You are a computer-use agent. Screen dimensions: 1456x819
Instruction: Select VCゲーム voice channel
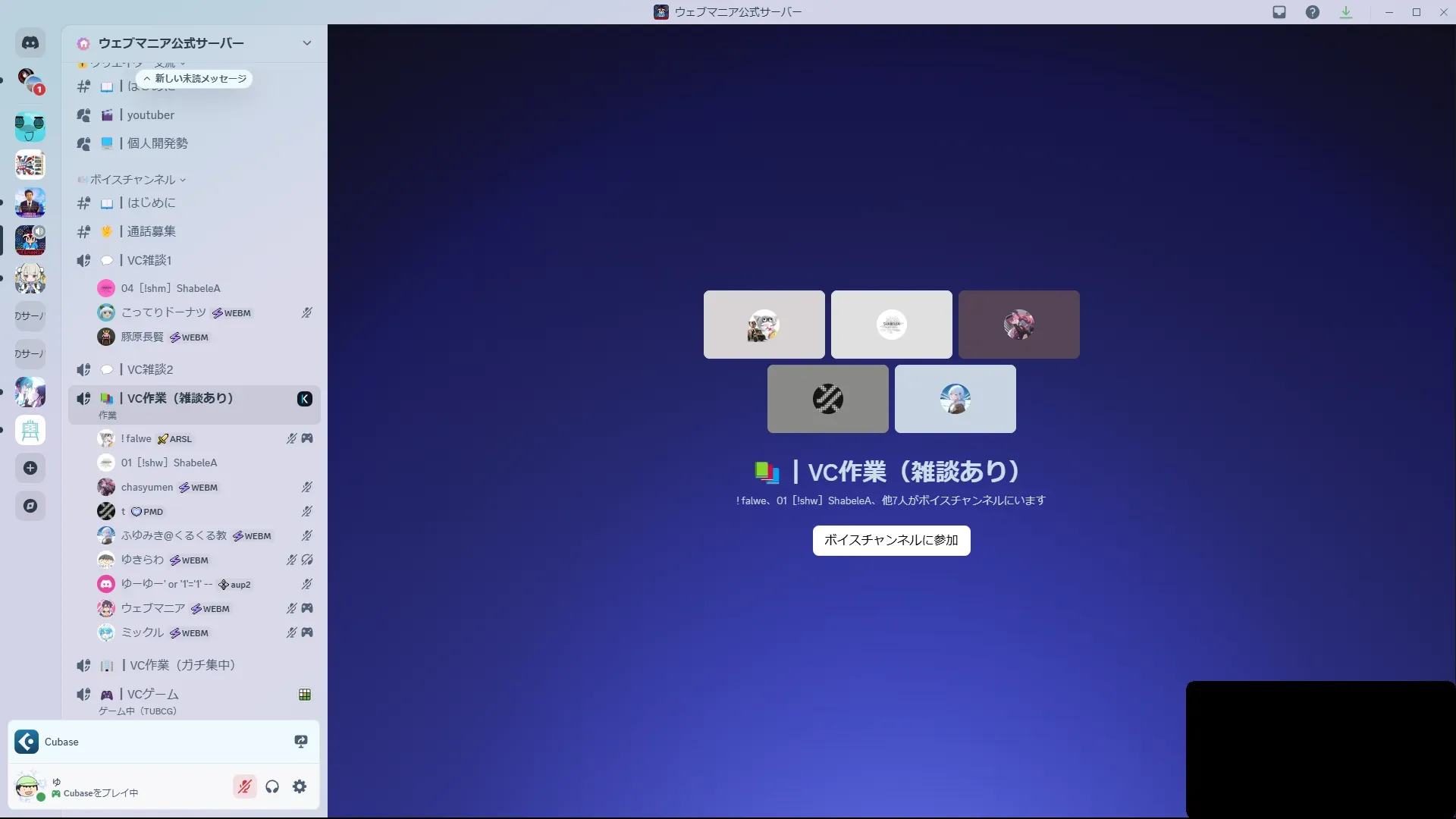click(153, 694)
